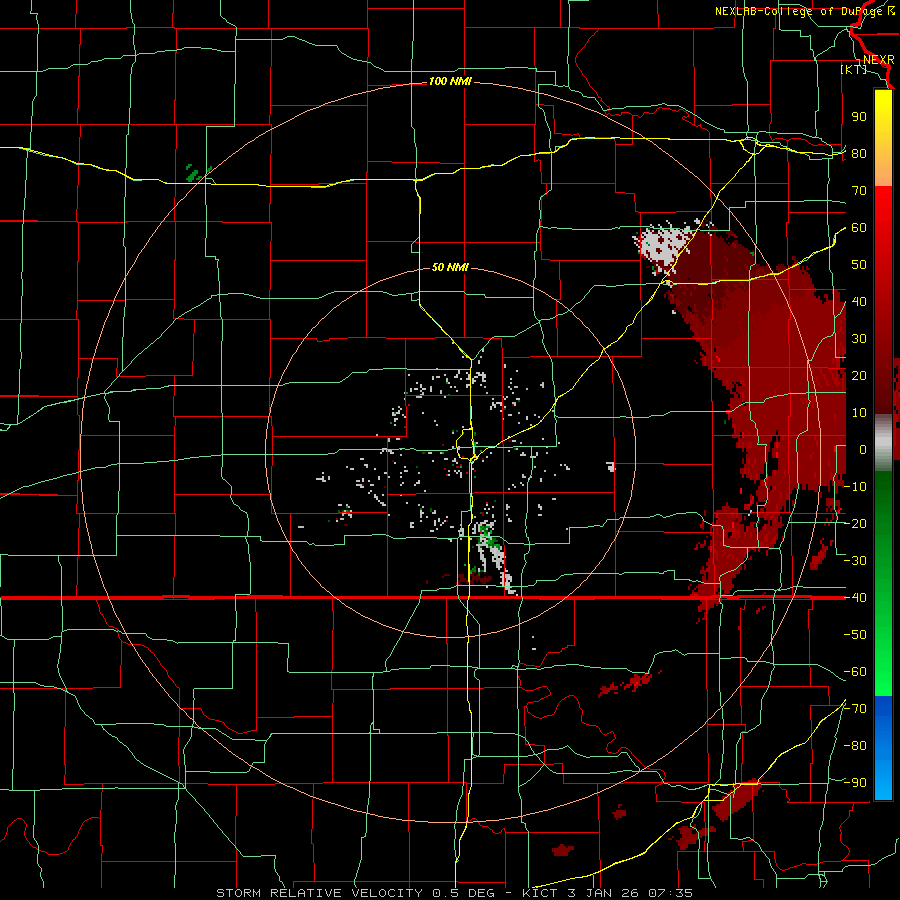Click the 40 value on velocity scale
The image size is (900, 900).
pos(859,302)
